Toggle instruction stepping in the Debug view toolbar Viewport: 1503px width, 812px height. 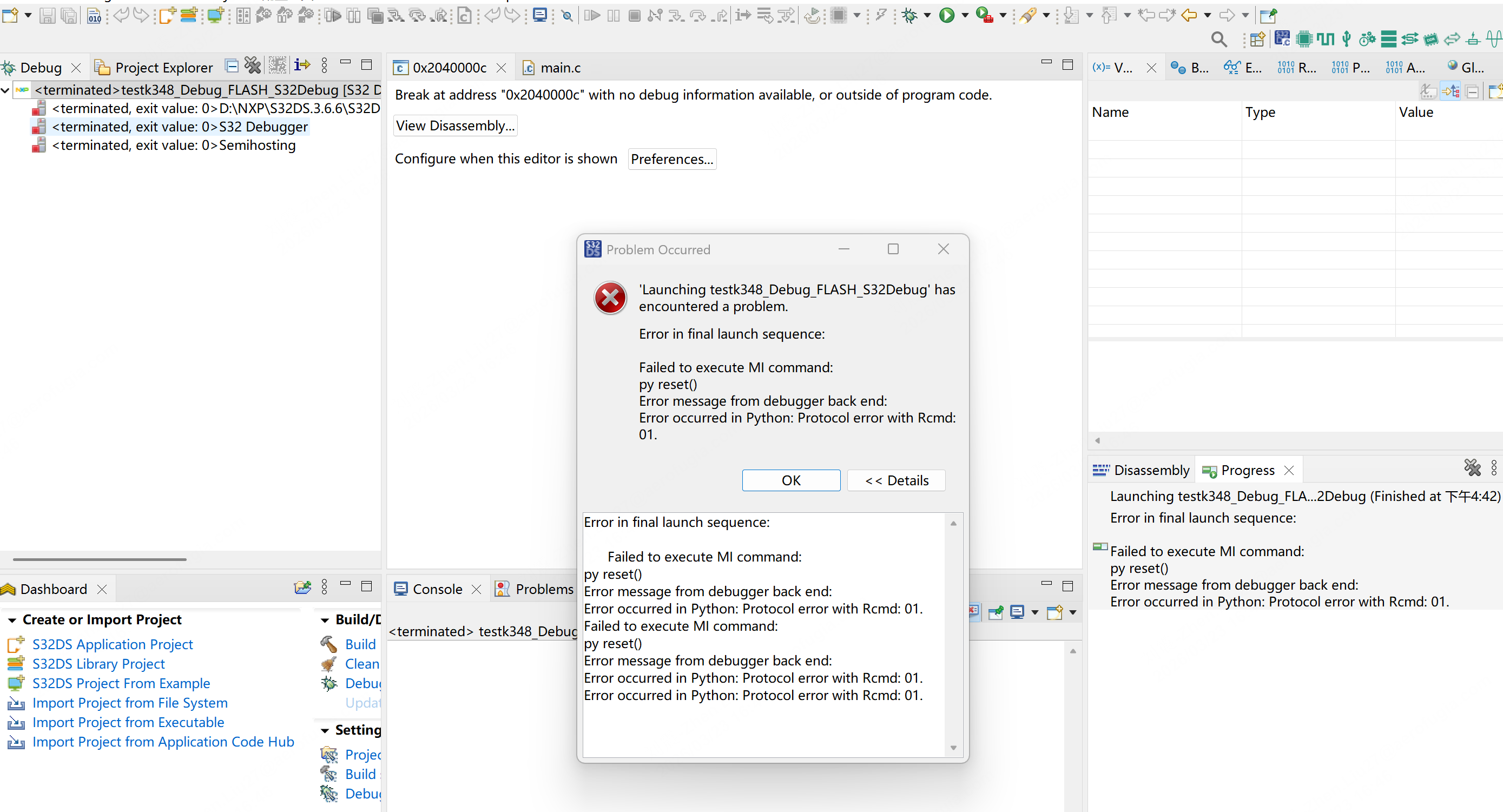point(302,65)
